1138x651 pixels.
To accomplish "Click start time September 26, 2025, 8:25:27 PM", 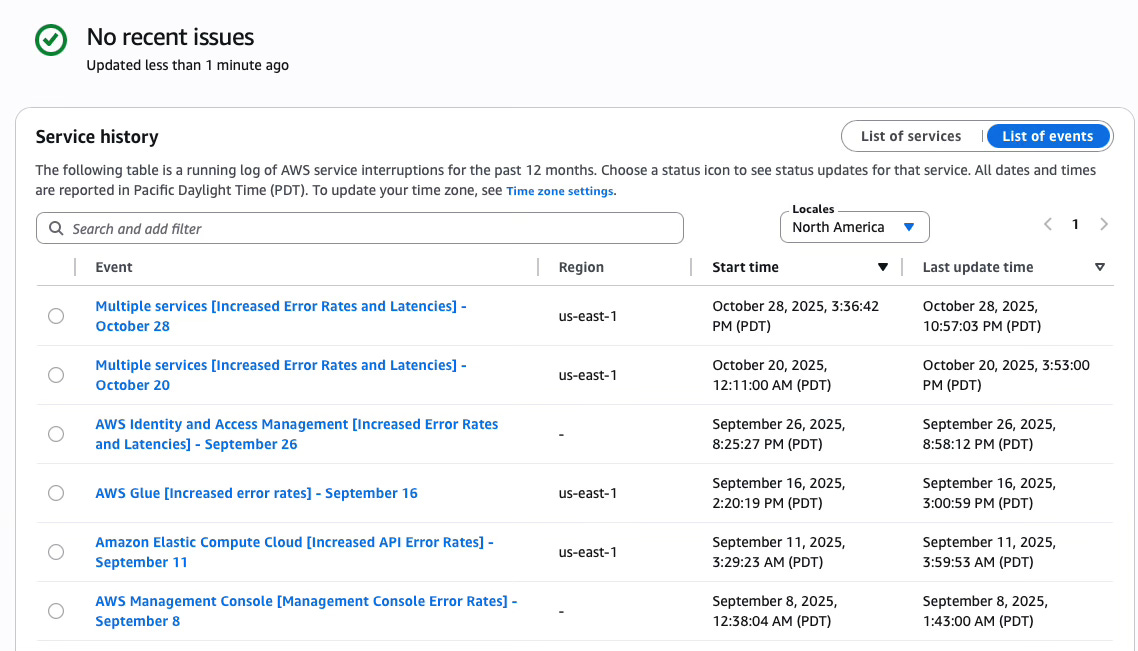I will [x=779, y=434].
